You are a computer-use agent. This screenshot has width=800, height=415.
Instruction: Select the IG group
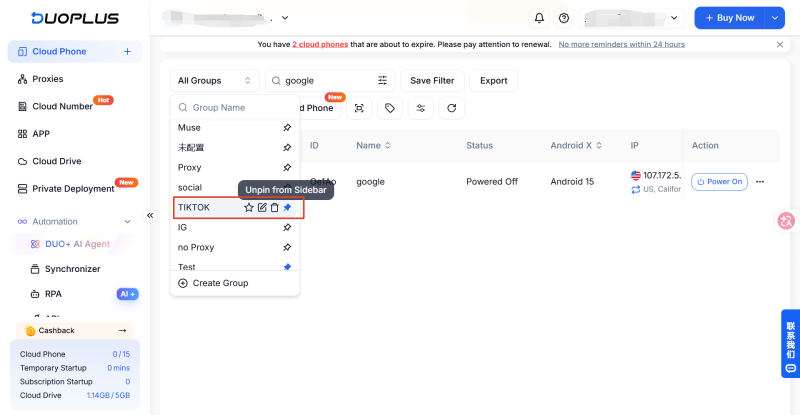[182, 227]
